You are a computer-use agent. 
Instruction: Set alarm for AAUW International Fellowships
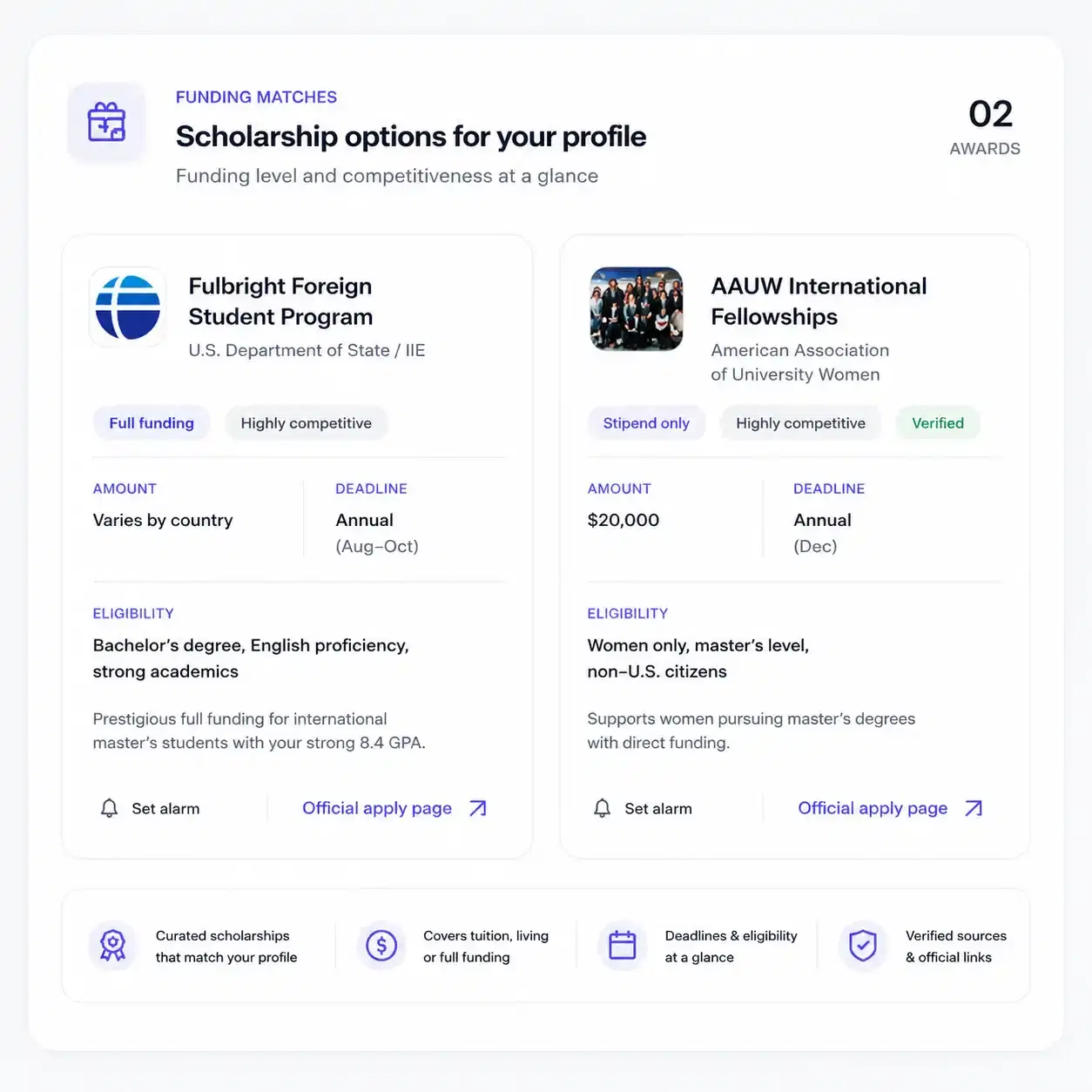click(644, 808)
